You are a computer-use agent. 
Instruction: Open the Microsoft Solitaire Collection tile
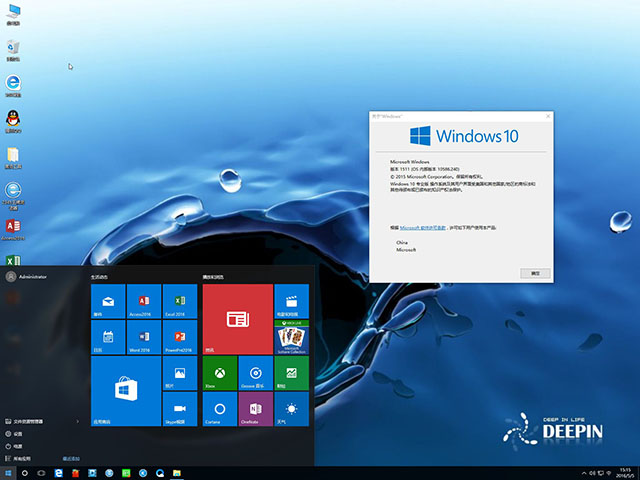point(291,337)
